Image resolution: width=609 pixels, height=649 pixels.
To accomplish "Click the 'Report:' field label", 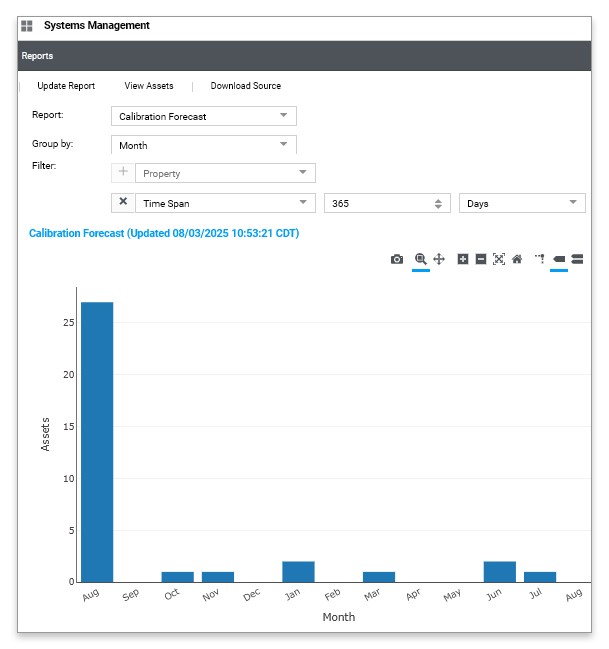I will (x=48, y=115).
